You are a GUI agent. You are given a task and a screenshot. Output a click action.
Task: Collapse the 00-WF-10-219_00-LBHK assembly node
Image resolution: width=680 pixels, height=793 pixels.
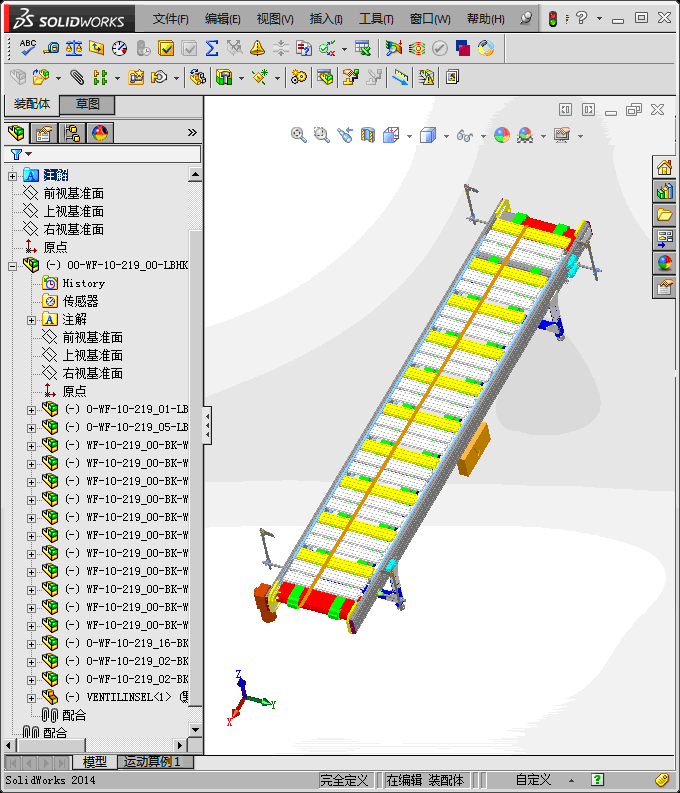click(x=13, y=266)
